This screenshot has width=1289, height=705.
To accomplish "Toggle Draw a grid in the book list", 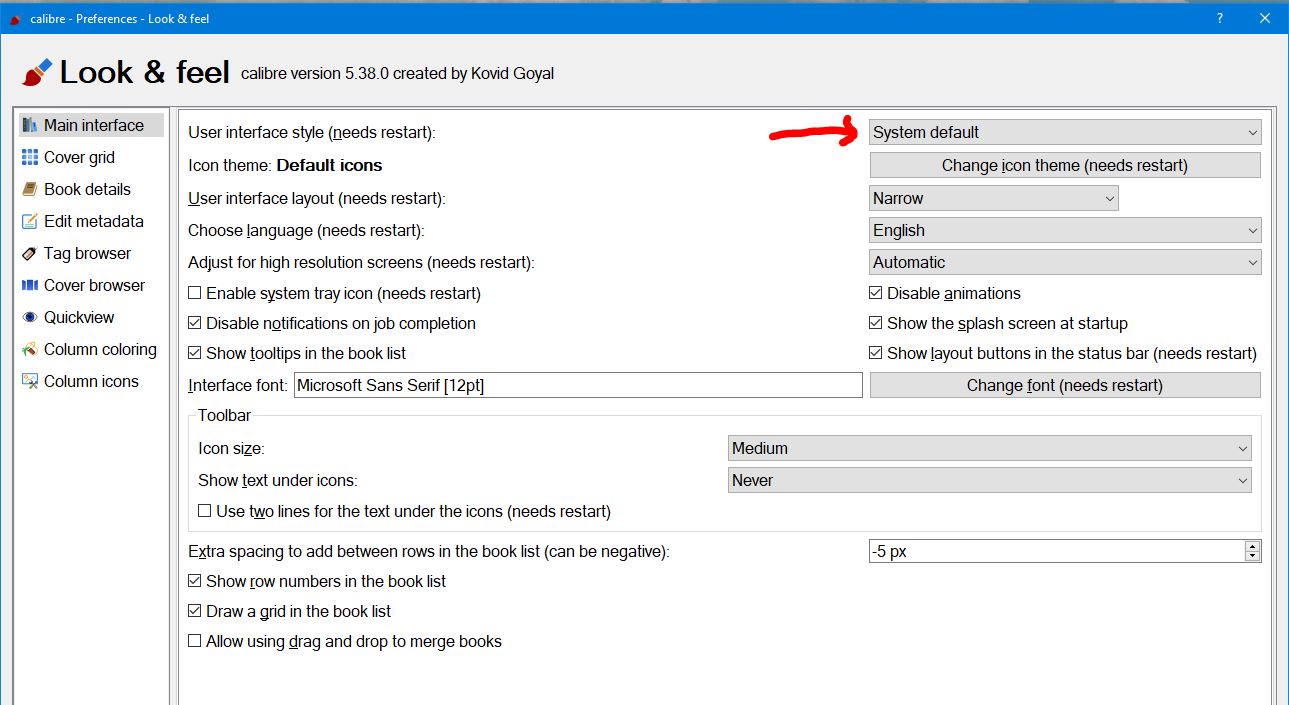I will 195,611.
